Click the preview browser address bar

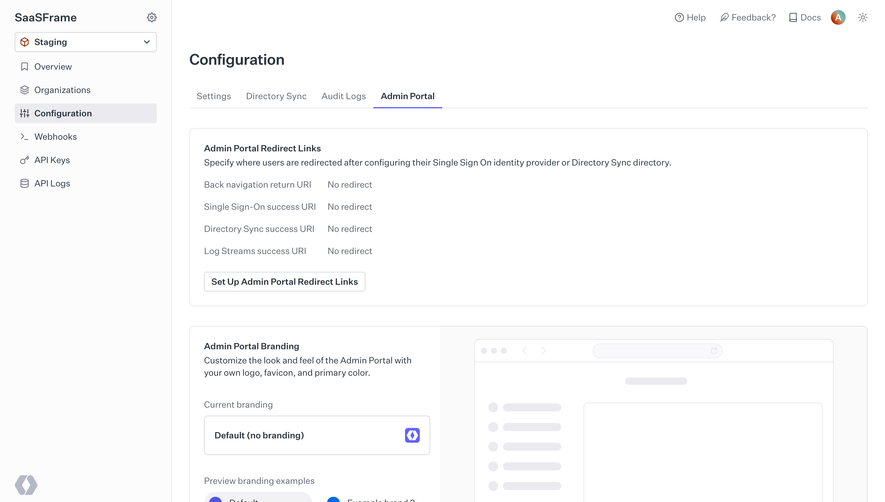pyautogui.click(x=658, y=351)
